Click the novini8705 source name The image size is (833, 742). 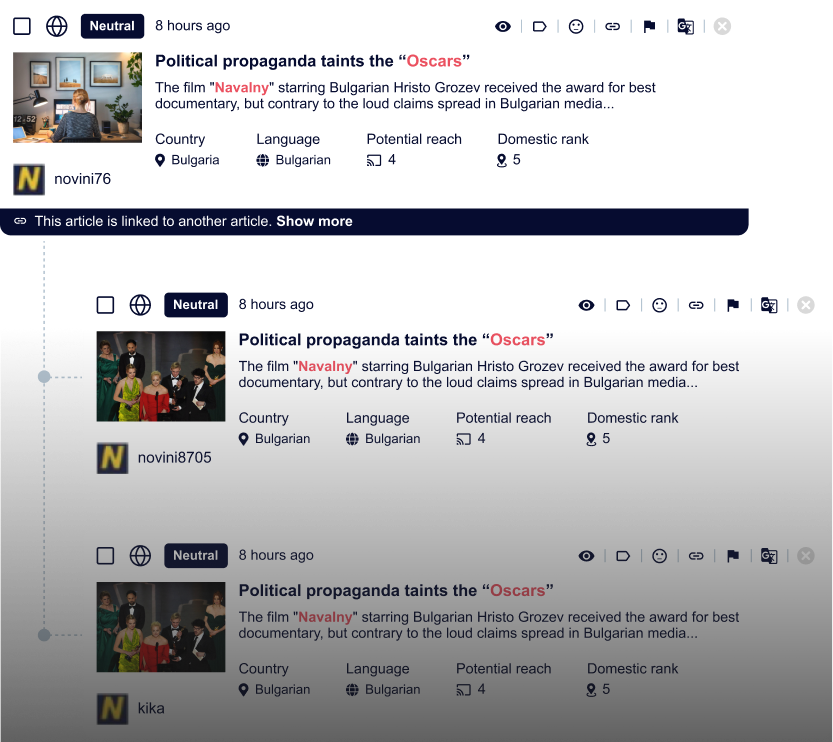coord(174,457)
